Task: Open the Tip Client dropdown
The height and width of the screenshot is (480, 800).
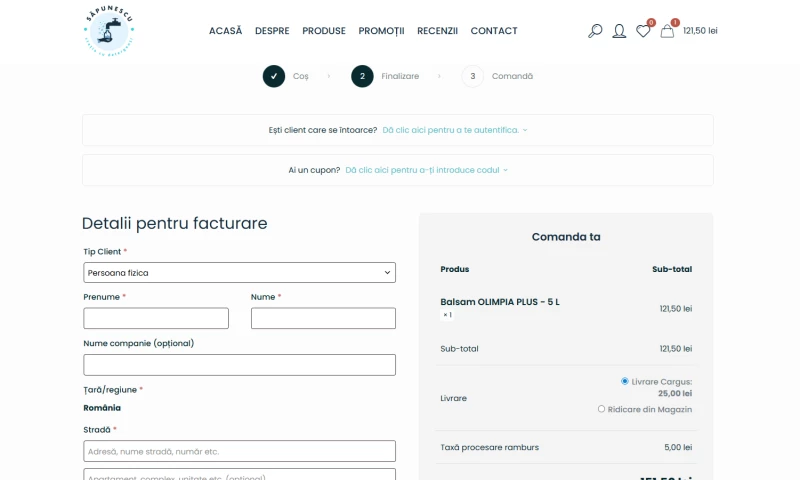Action: (239, 272)
